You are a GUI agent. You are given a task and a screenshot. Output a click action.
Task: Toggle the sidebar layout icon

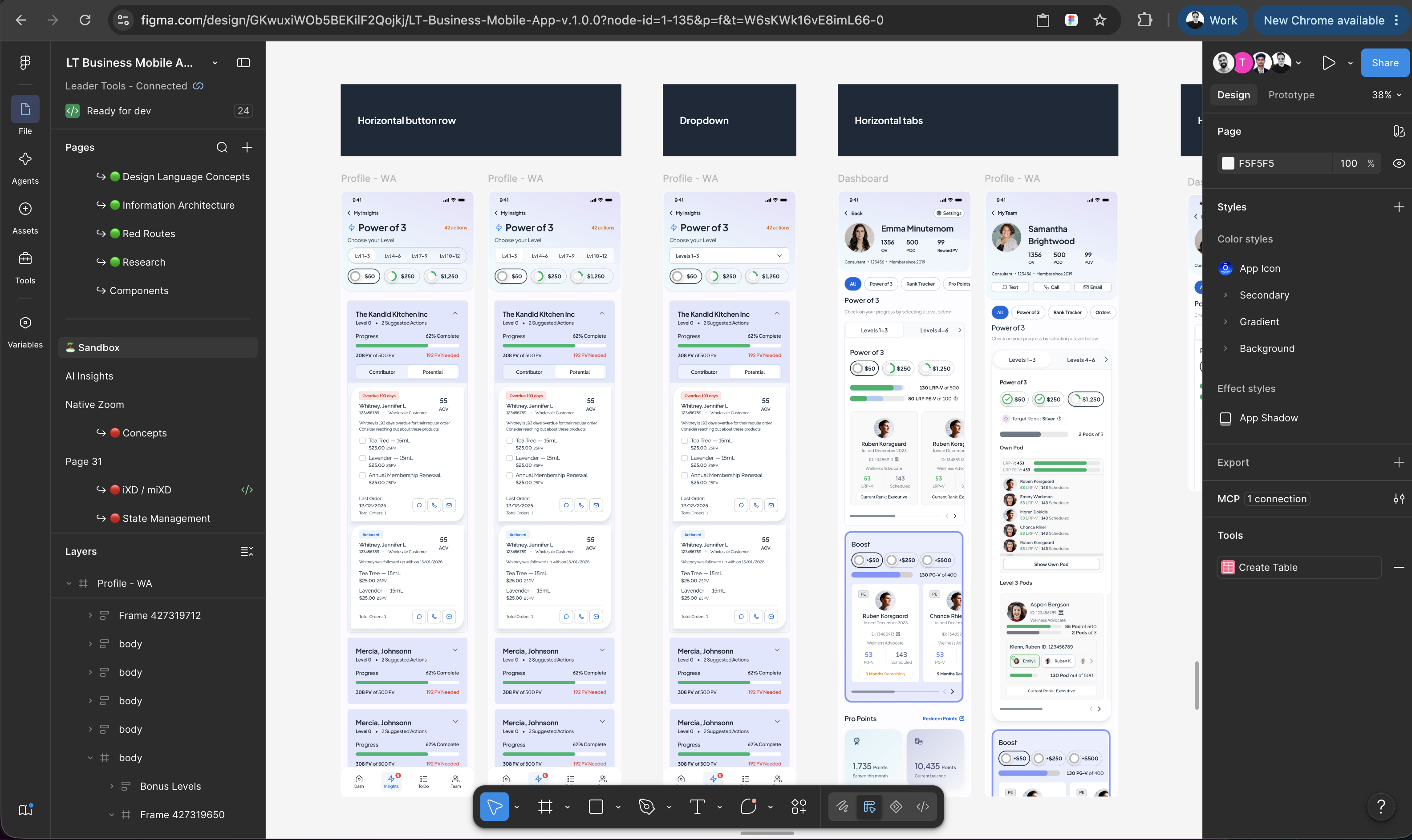pos(243,63)
